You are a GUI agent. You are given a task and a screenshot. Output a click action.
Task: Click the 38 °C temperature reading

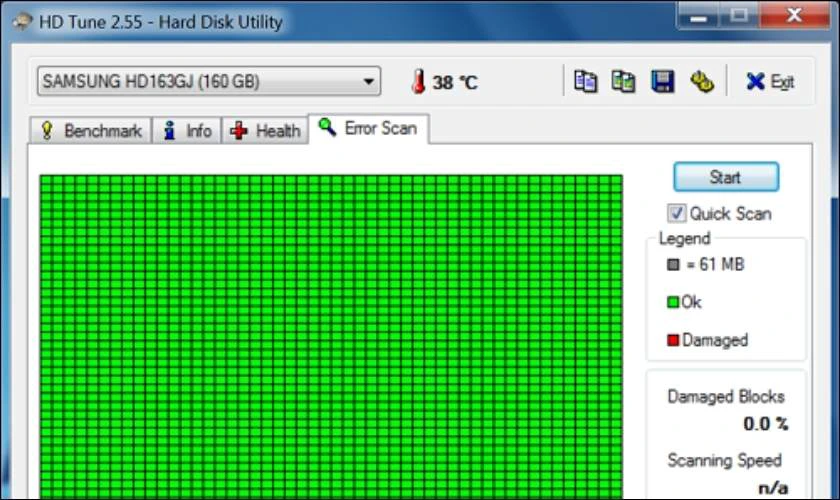[455, 83]
